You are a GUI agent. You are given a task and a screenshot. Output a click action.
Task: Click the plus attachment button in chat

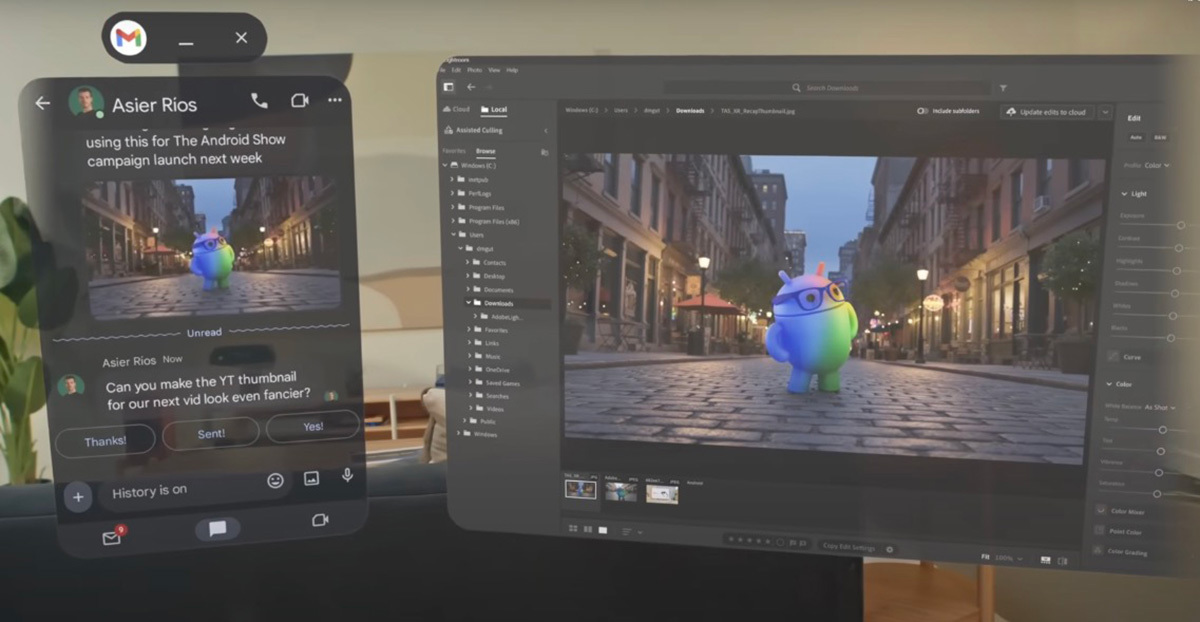[78, 496]
